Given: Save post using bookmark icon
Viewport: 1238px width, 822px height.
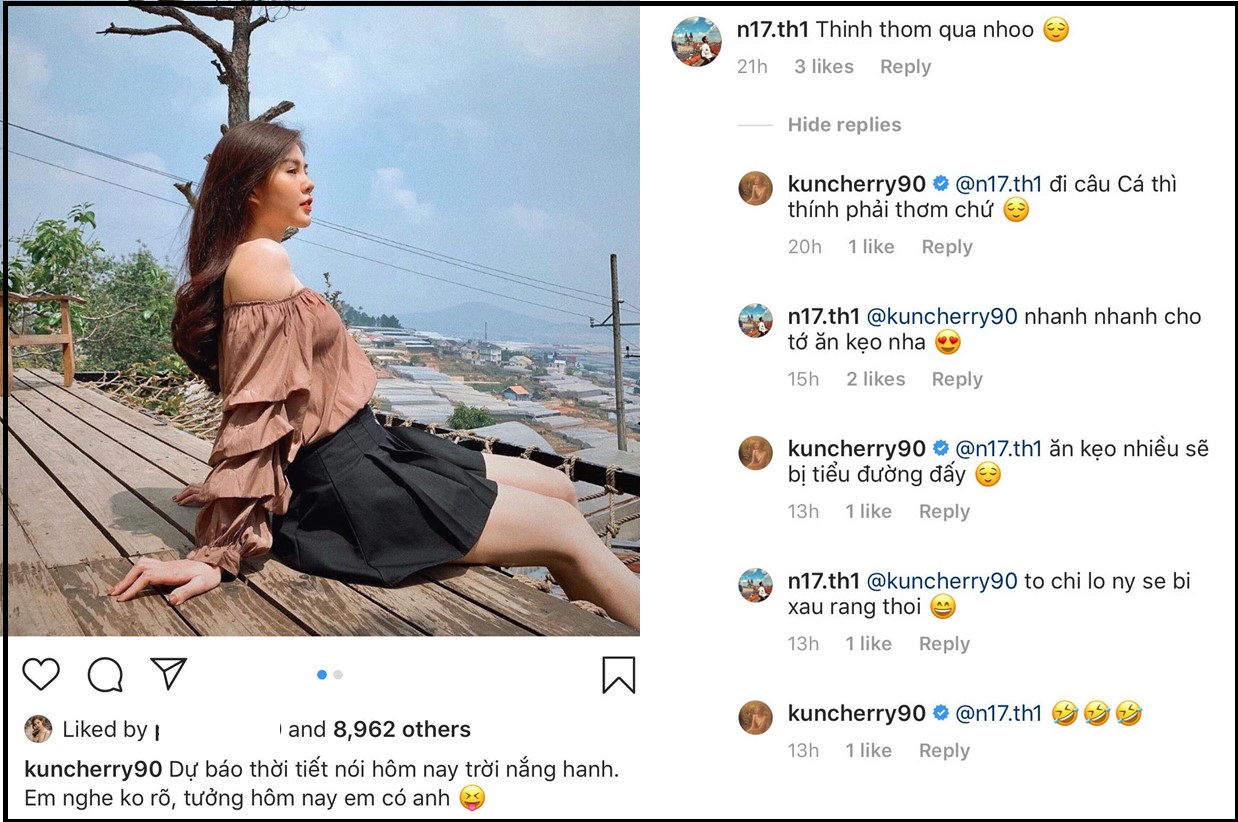Looking at the screenshot, I should coord(618,675).
